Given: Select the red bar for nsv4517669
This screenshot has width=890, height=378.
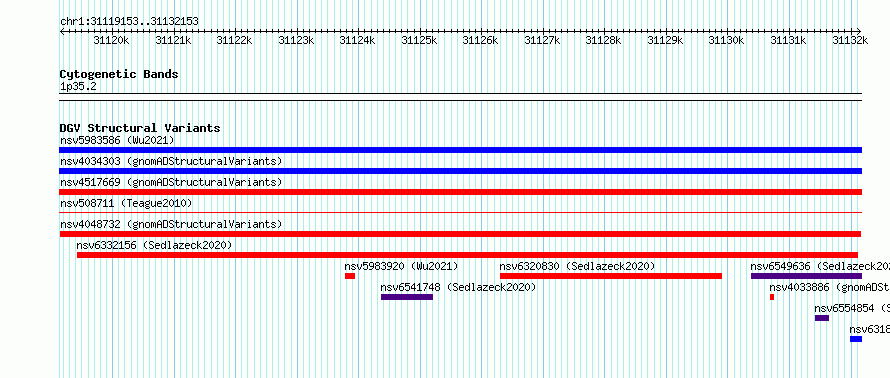Looking at the screenshot, I should pyautogui.click(x=460, y=192).
